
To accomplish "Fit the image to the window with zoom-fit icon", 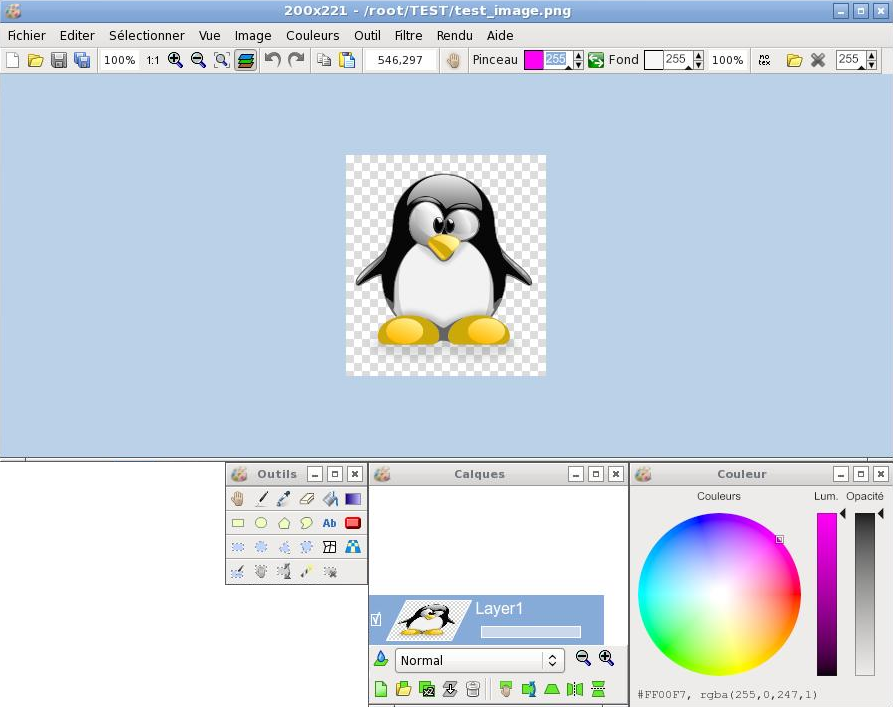I will point(222,60).
